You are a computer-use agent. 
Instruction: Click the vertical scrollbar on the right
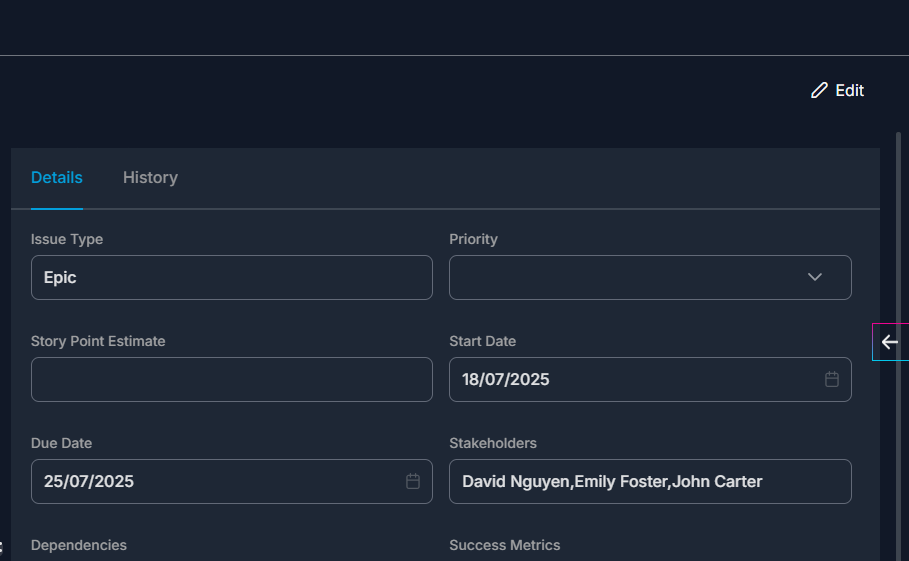(899, 347)
